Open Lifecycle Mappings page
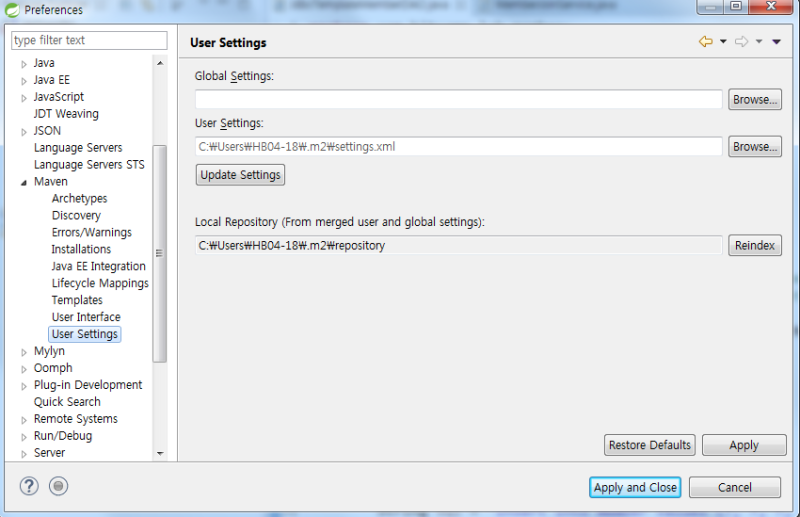 pyautogui.click(x=100, y=283)
